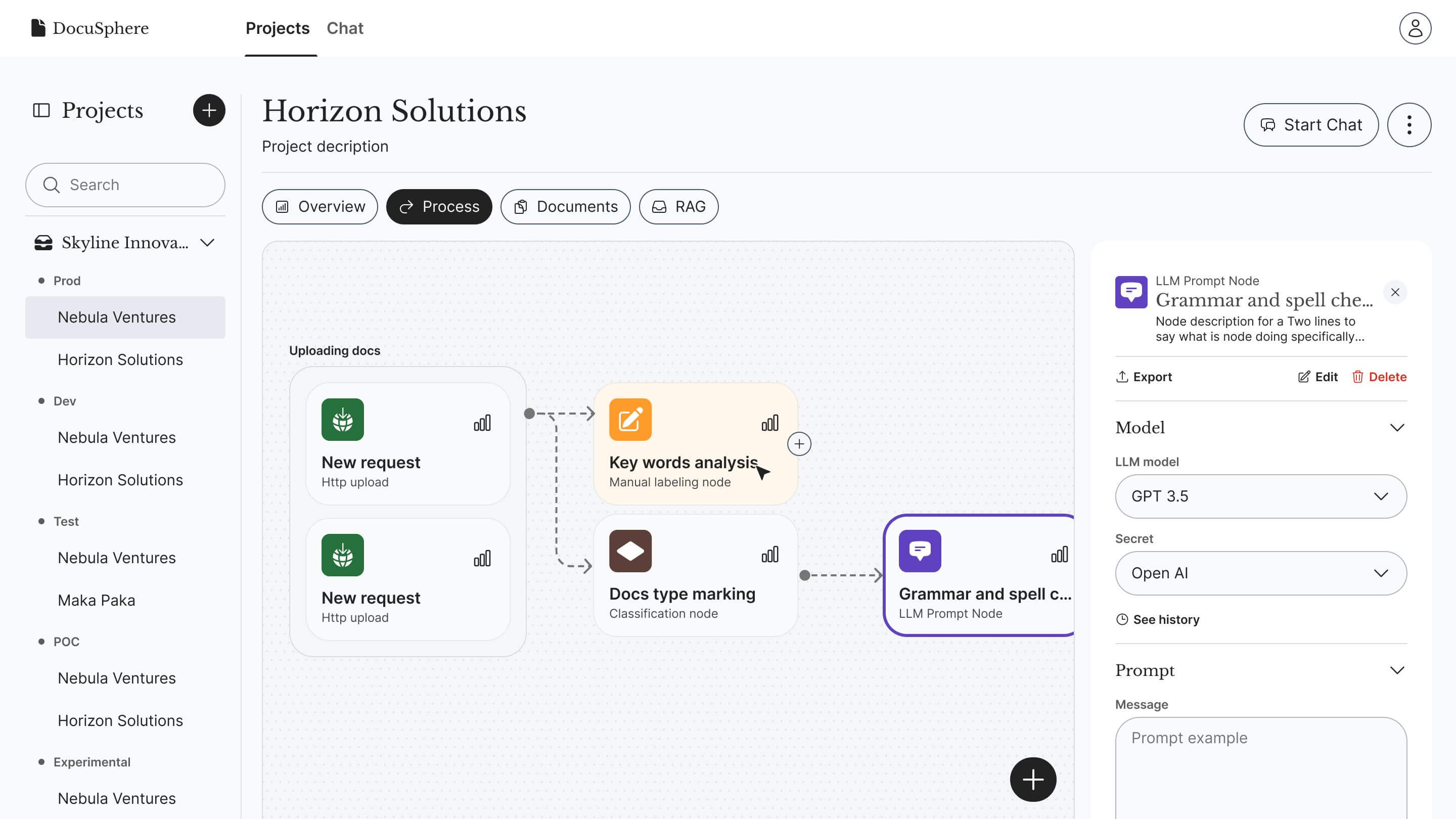The width and height of the screenshot is (1456, 819).
Task: Open the RAG tab
Action: tap(679, 207)
